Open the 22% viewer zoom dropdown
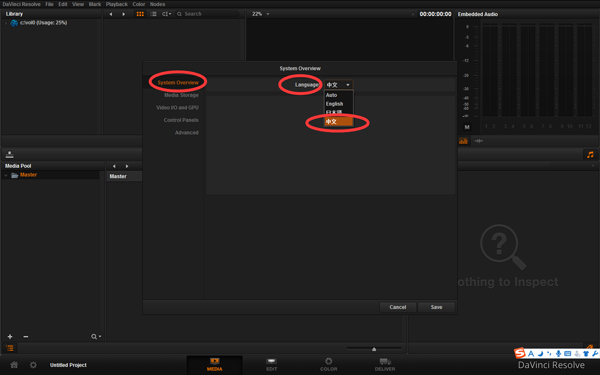Viewport: 600px width, 375px height. 261,14
